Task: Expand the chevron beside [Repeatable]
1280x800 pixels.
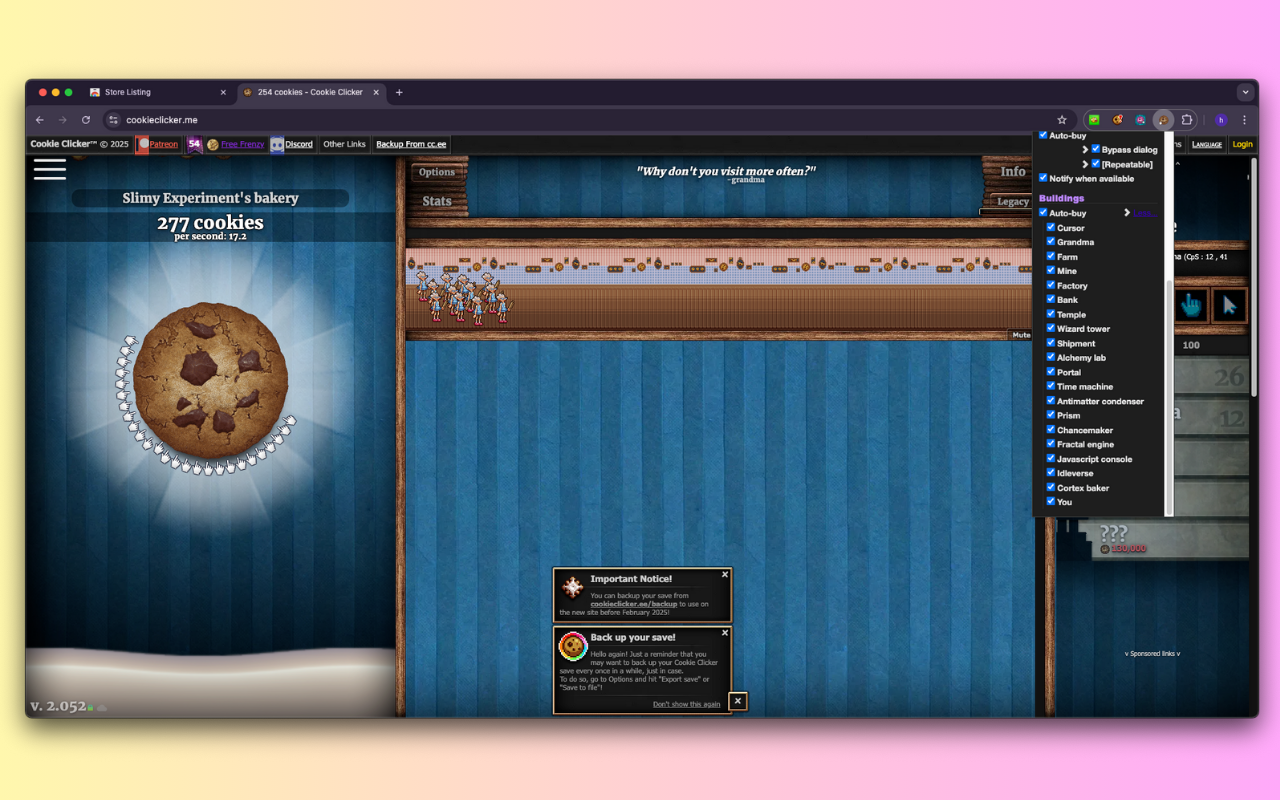Action: pos(1086,164)
